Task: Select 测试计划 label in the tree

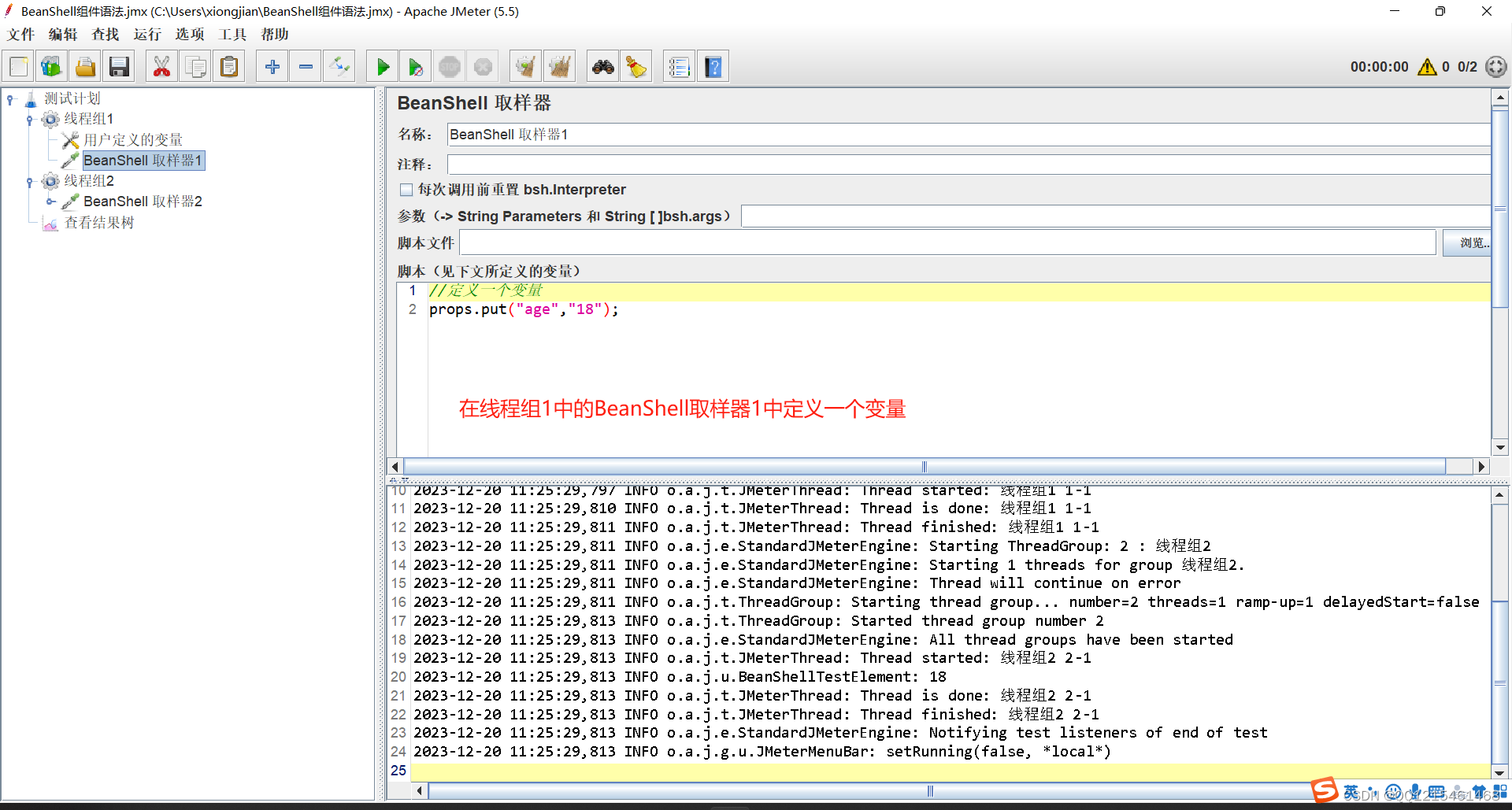Action: click(72, 98)
